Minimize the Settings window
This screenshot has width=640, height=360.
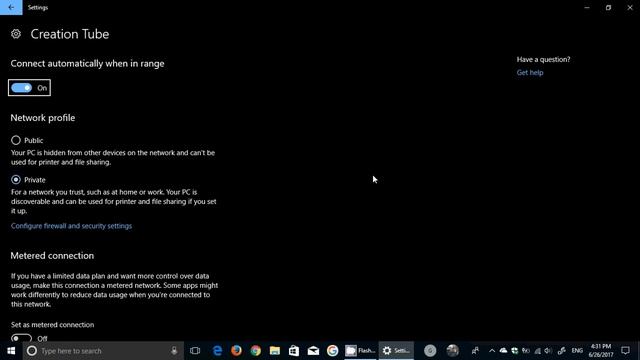pos(587,7)
